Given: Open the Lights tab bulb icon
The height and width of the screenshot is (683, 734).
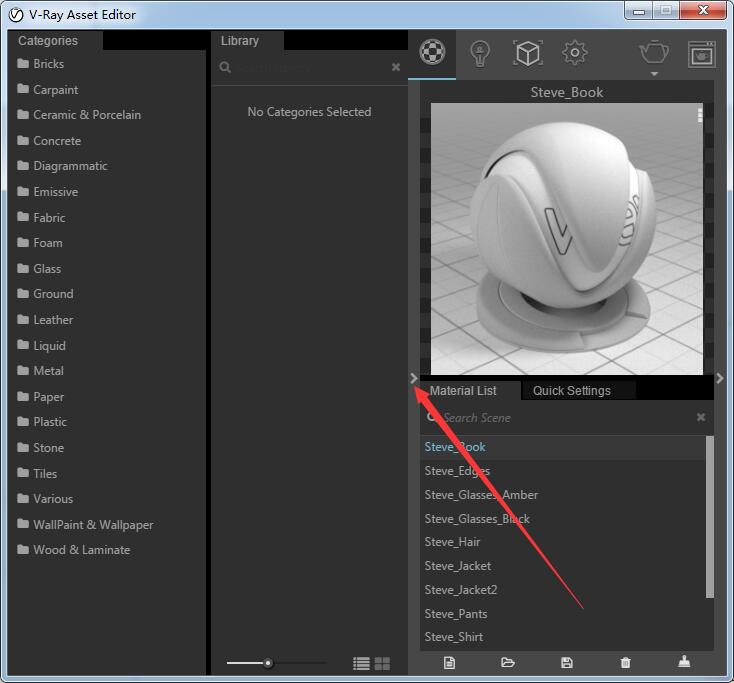Looking at the screenshot, I should pos(480,53).
